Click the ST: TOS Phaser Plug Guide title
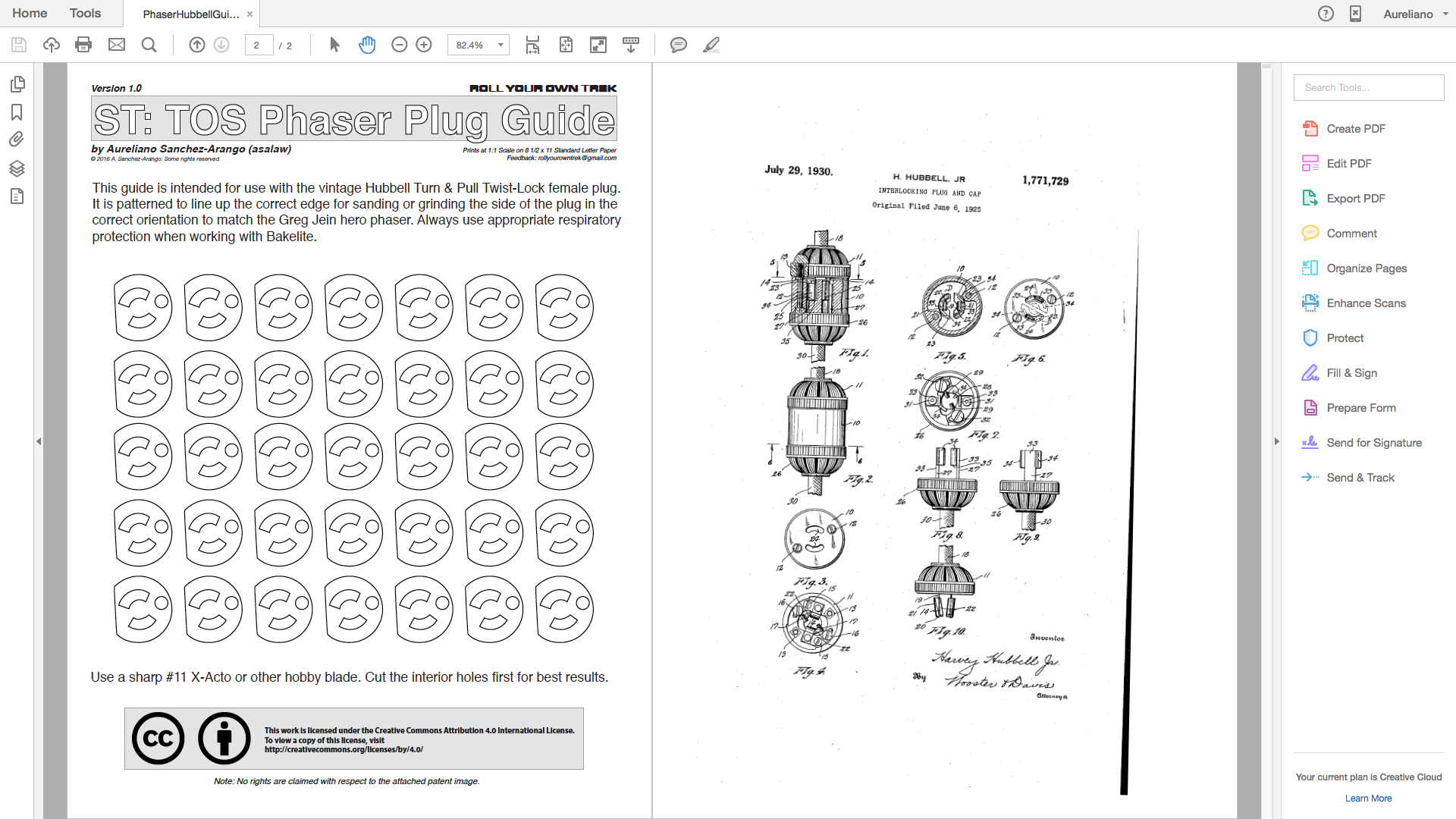Image resolution: width=1456 pixels, height=819 pixels. [354, 120]
